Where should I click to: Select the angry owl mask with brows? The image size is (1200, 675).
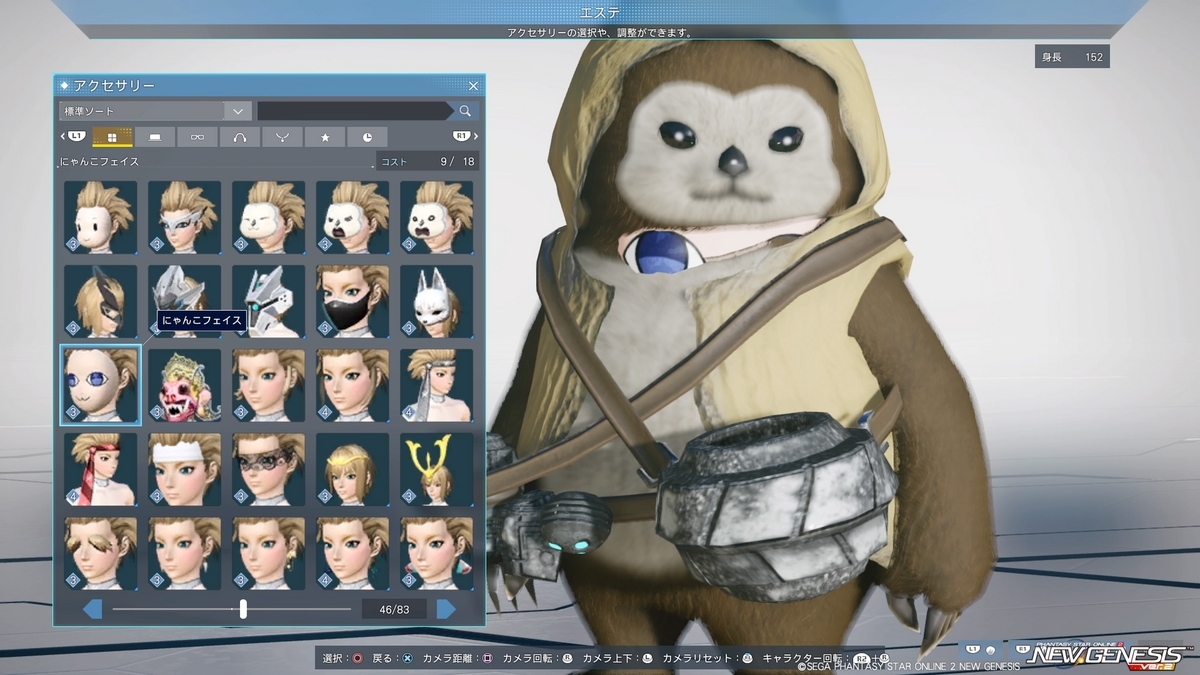[x=353, y=217]
